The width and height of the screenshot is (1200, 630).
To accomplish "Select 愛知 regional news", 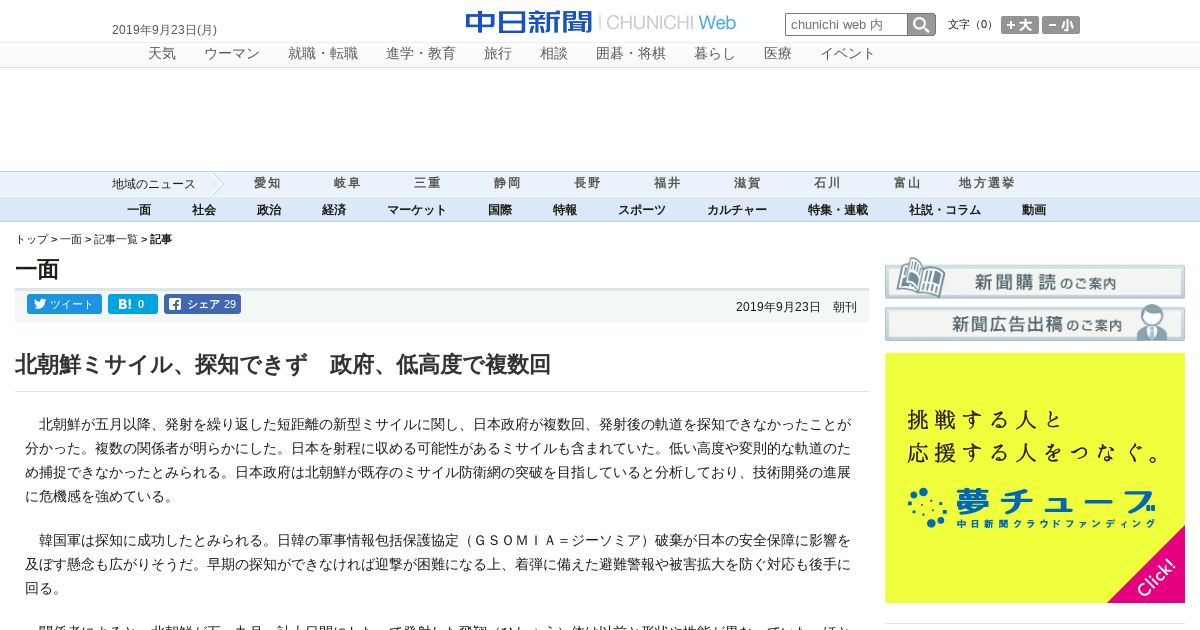I will 267,183.
